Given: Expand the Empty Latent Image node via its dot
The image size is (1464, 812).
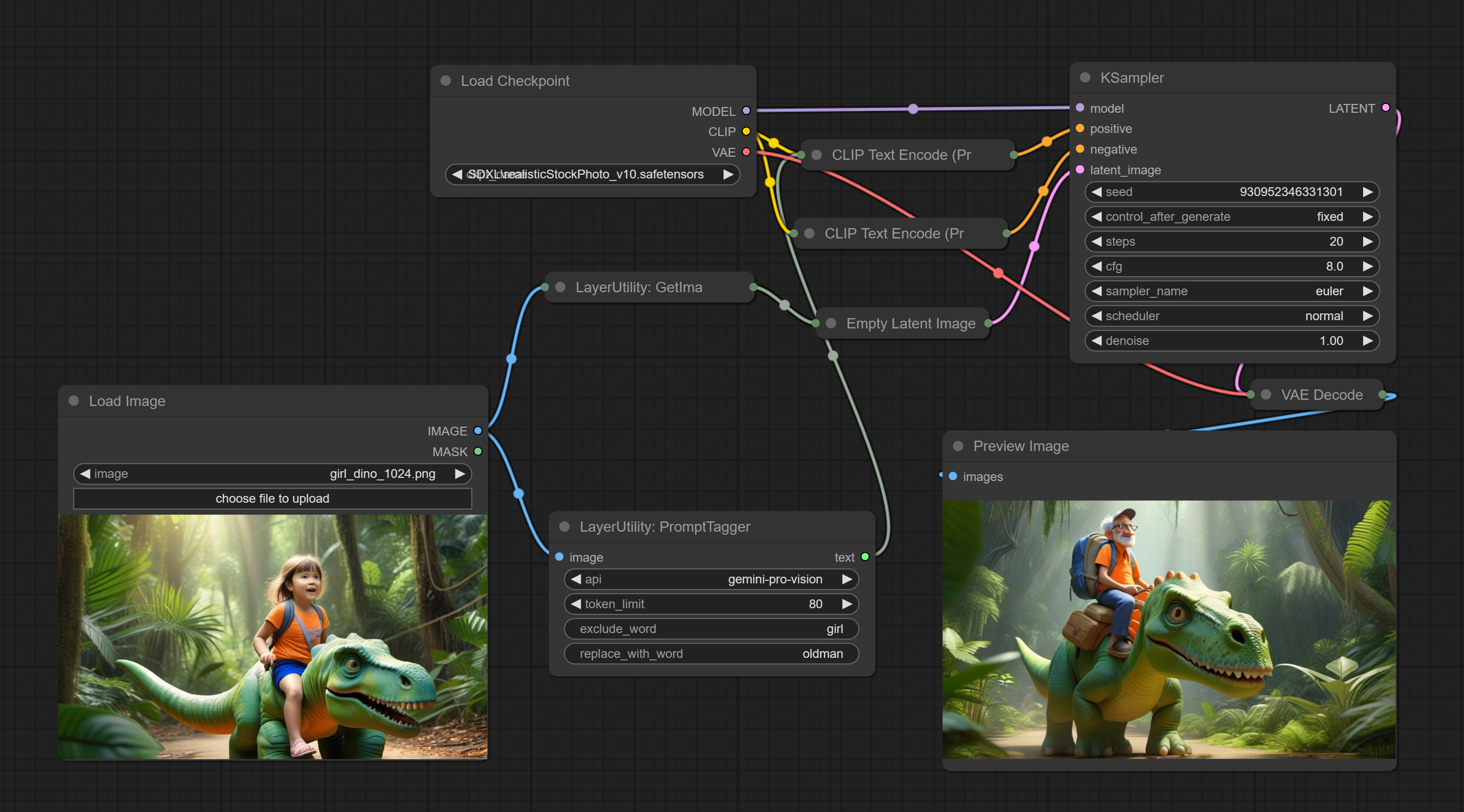Looking at the screenshot, I should 831,324.
